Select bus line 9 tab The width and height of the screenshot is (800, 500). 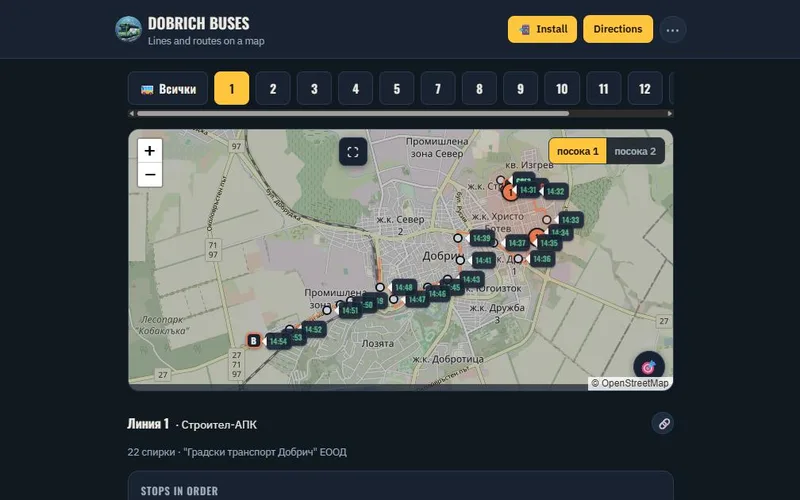point(520,89)
